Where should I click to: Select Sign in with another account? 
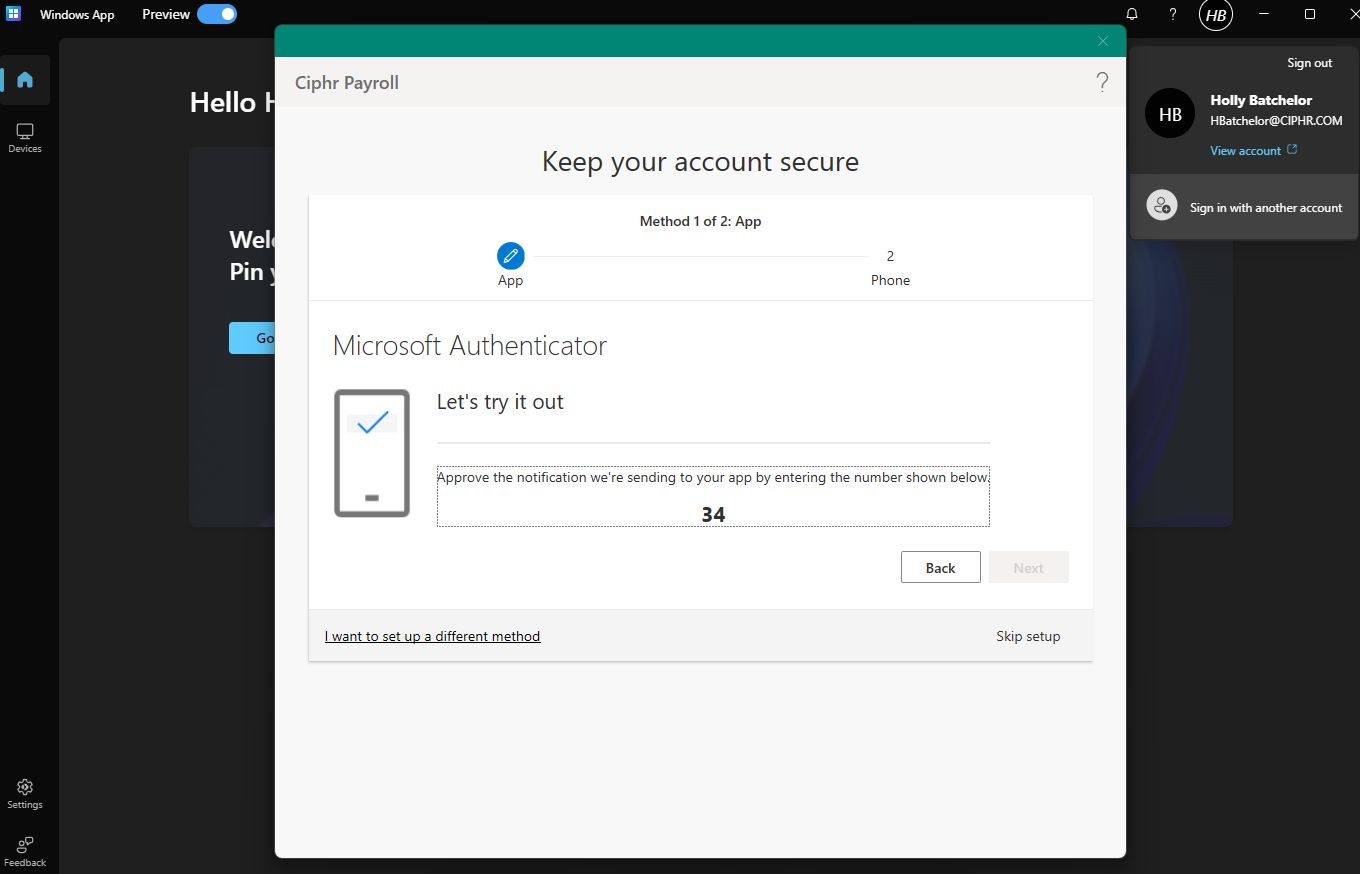coord(1244,207)
